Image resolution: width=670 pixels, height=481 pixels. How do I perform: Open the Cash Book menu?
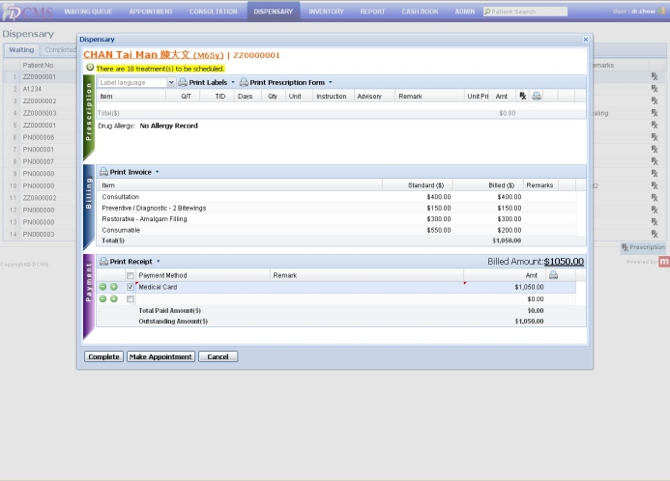tap(420, 12)
